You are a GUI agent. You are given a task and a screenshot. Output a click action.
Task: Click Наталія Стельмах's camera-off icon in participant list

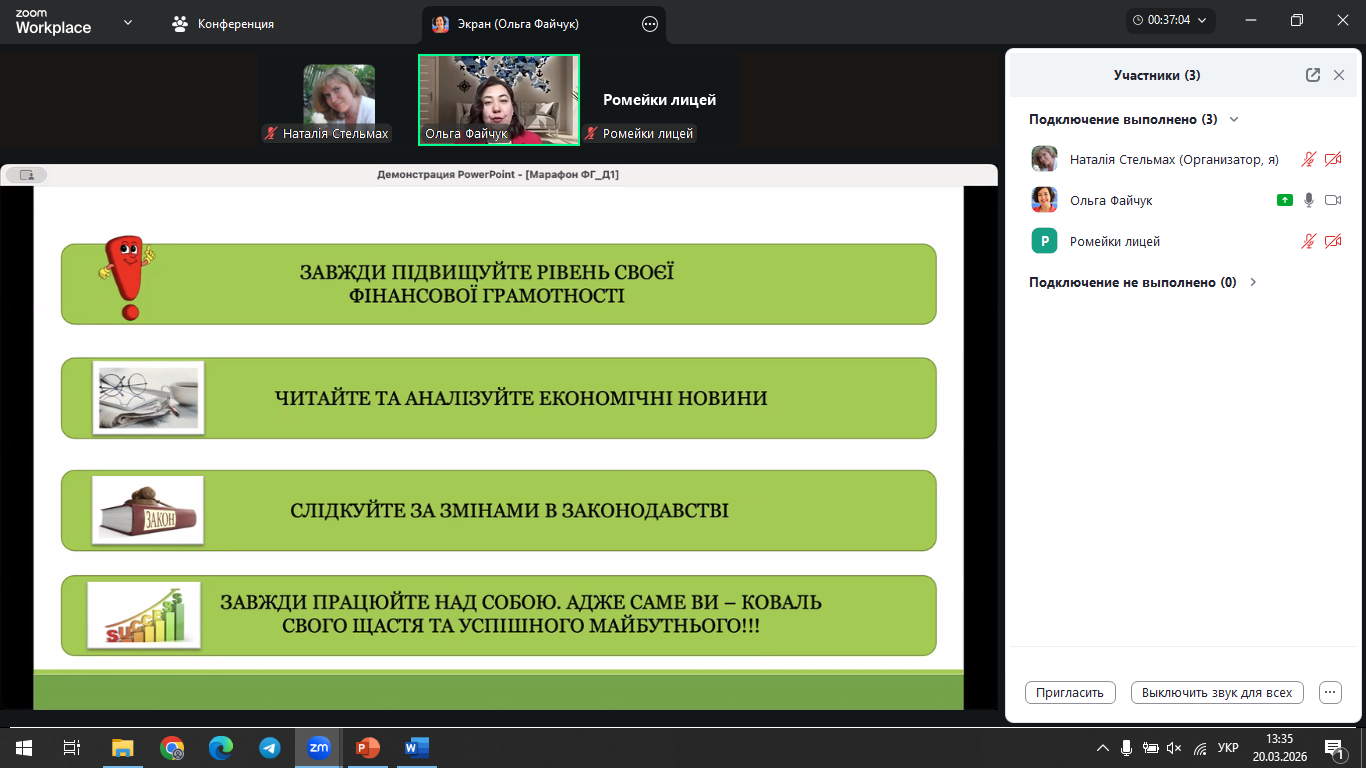pyautogui.click(x=1333, y=159)
